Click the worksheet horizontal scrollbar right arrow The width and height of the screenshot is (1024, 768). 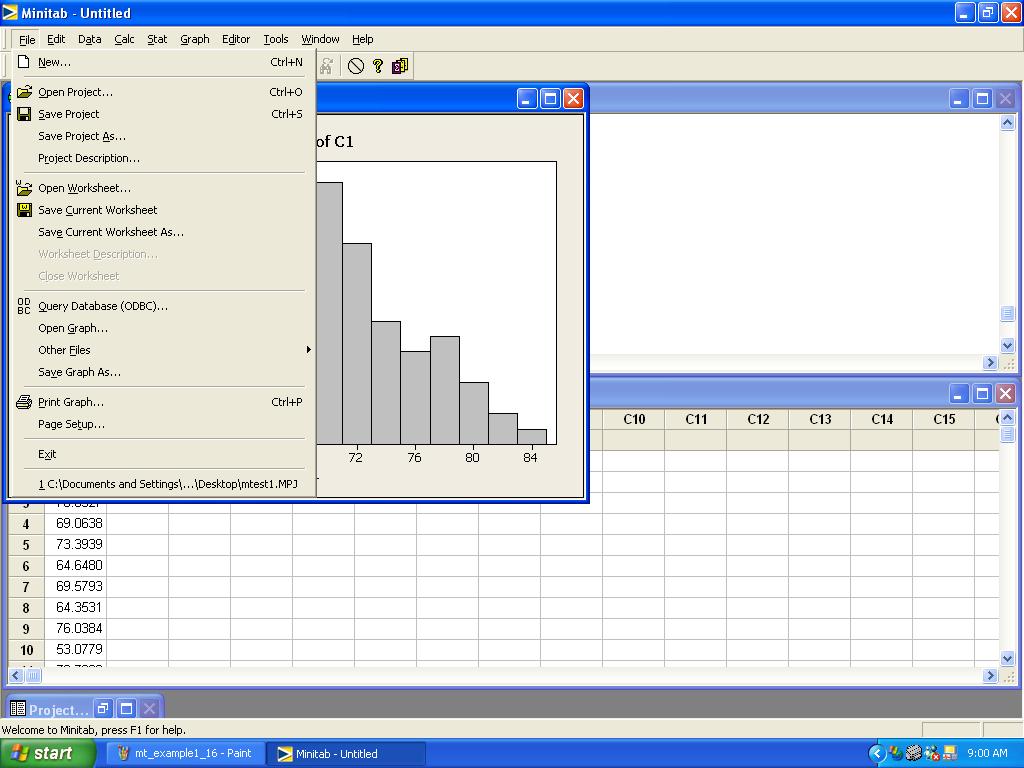[991, 676]
